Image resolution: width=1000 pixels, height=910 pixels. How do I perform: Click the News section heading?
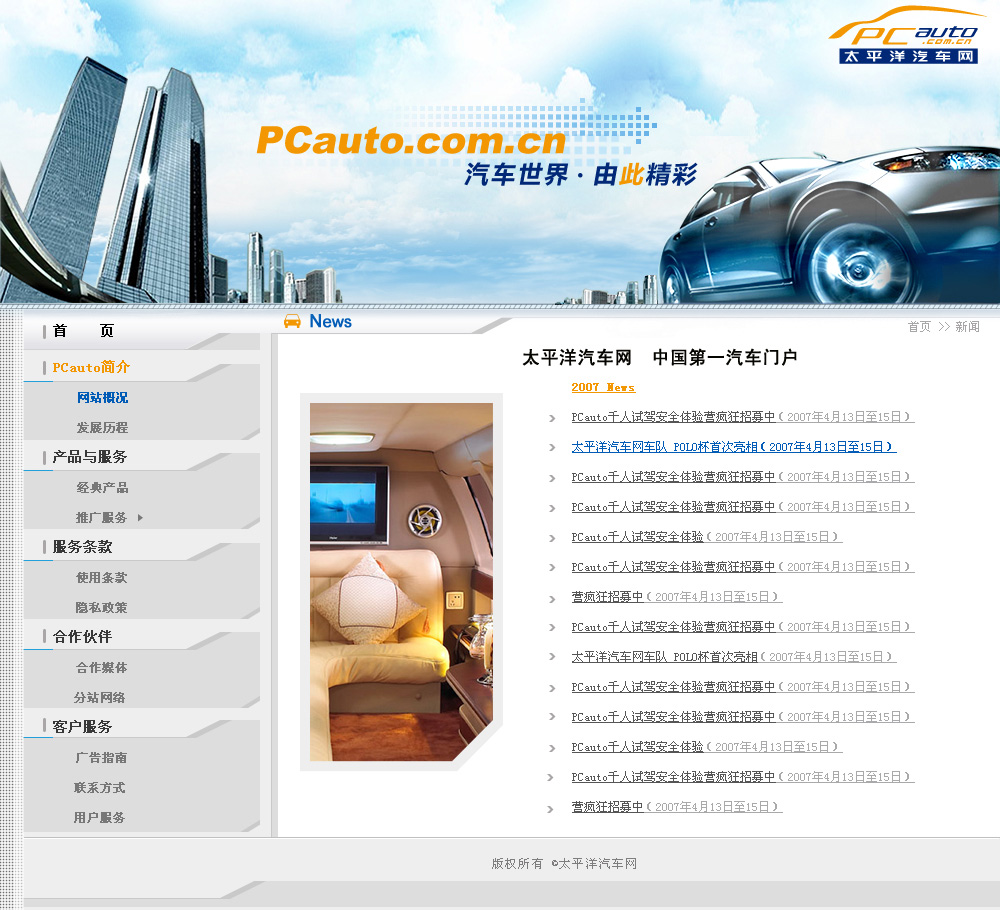pyautogui.click(x=330, y=321)
